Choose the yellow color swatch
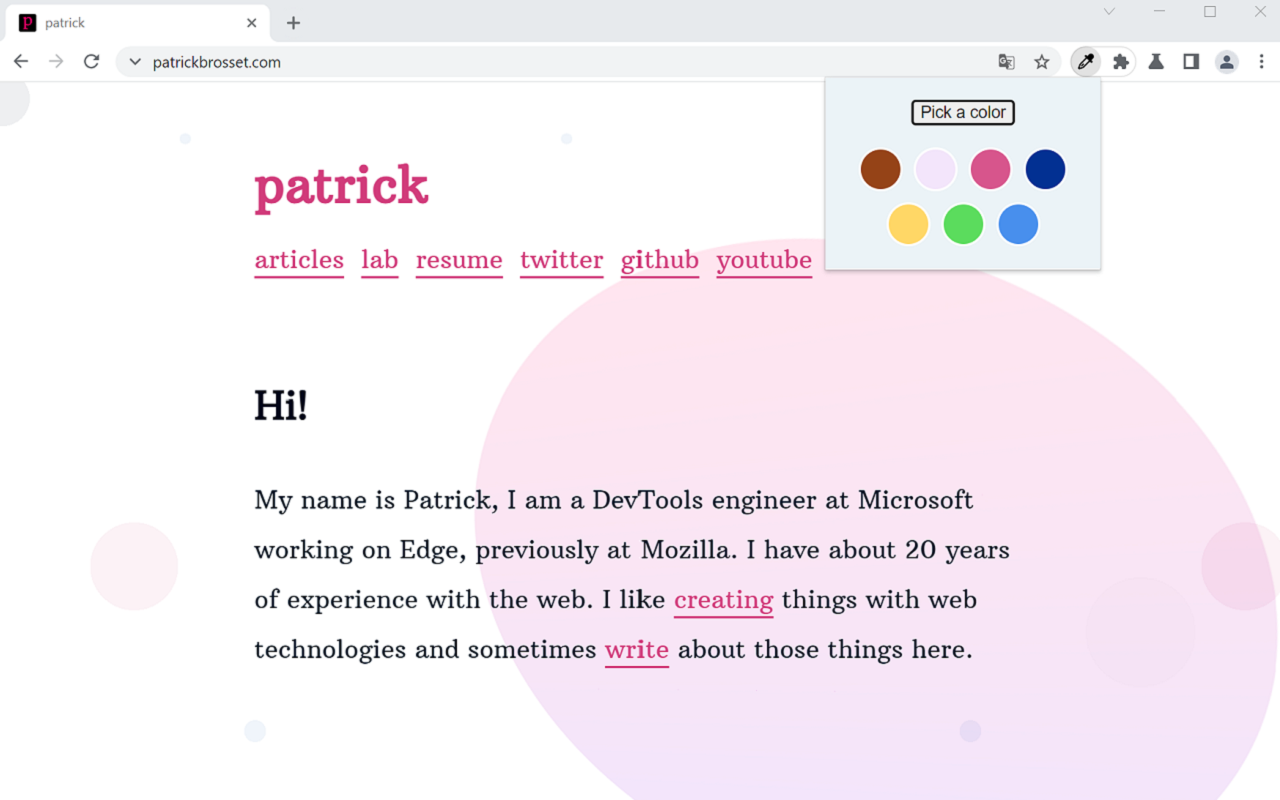 point(909,224)
